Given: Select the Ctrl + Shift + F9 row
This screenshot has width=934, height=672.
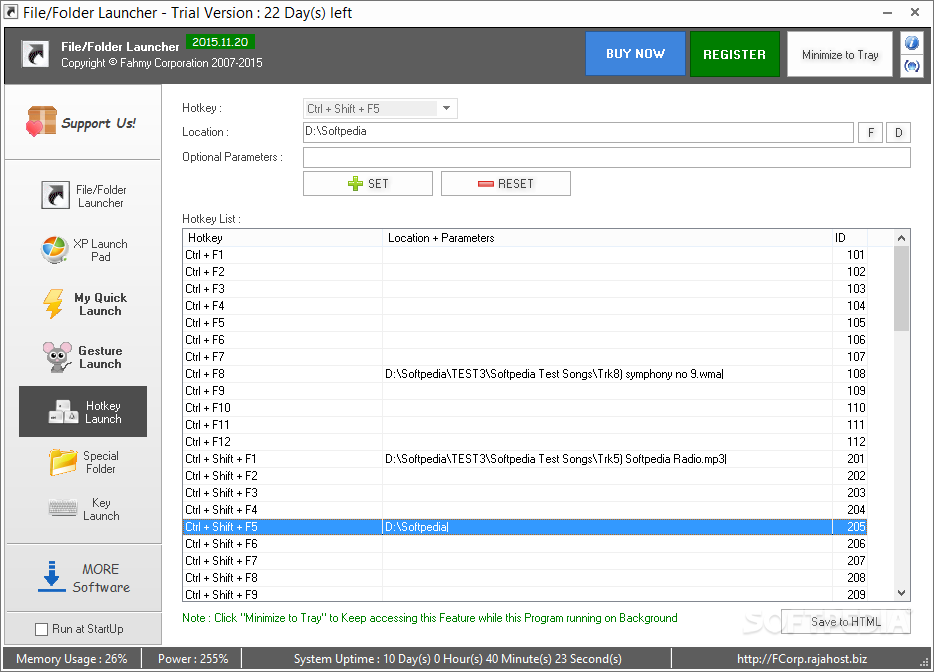Looking at the screenshot, I should coord(524,594).
